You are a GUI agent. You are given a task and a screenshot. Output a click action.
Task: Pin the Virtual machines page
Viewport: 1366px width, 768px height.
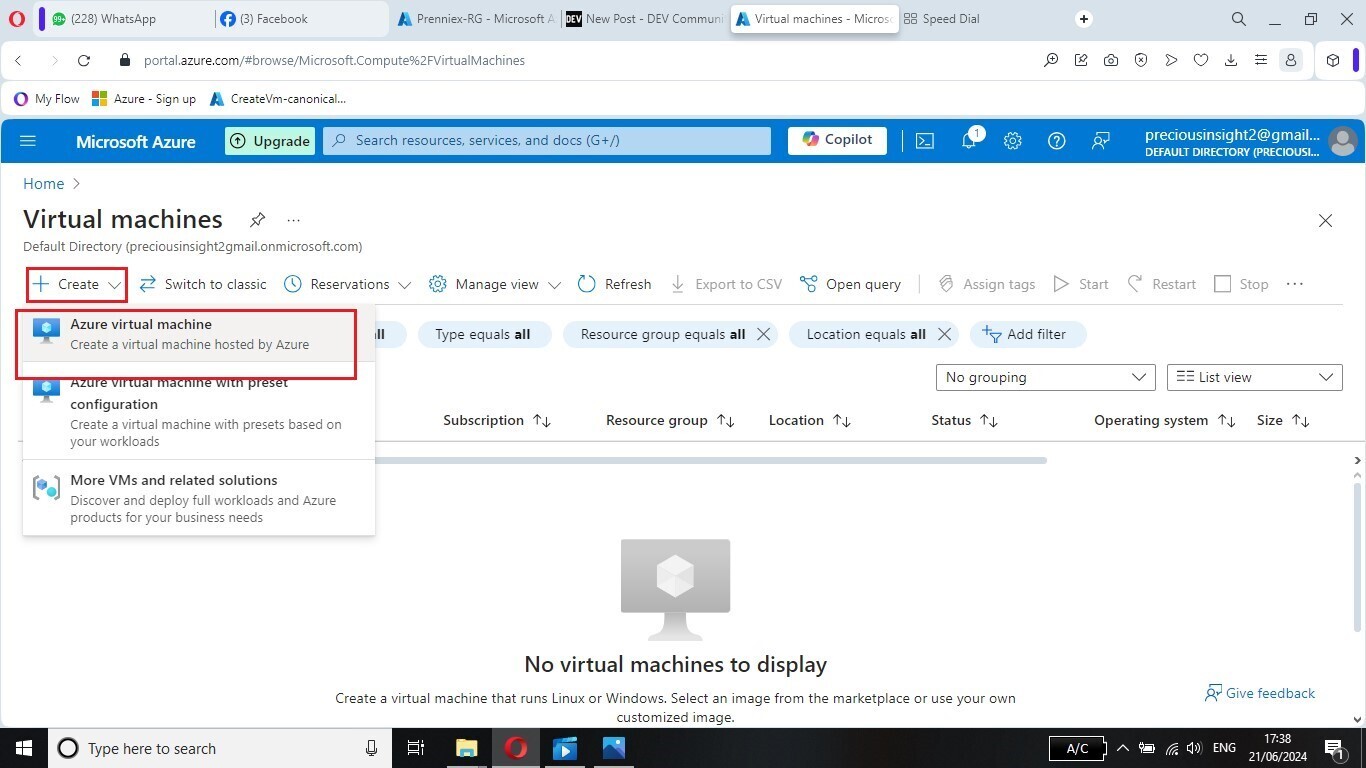257,220
